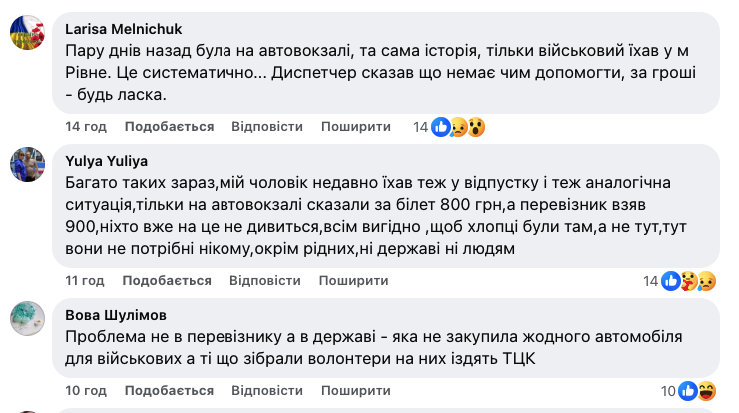This screenshot has width=739, height=413.
Task: View reaction icons on Yulya Yuliya's comment
Action: tap(689, 281)
